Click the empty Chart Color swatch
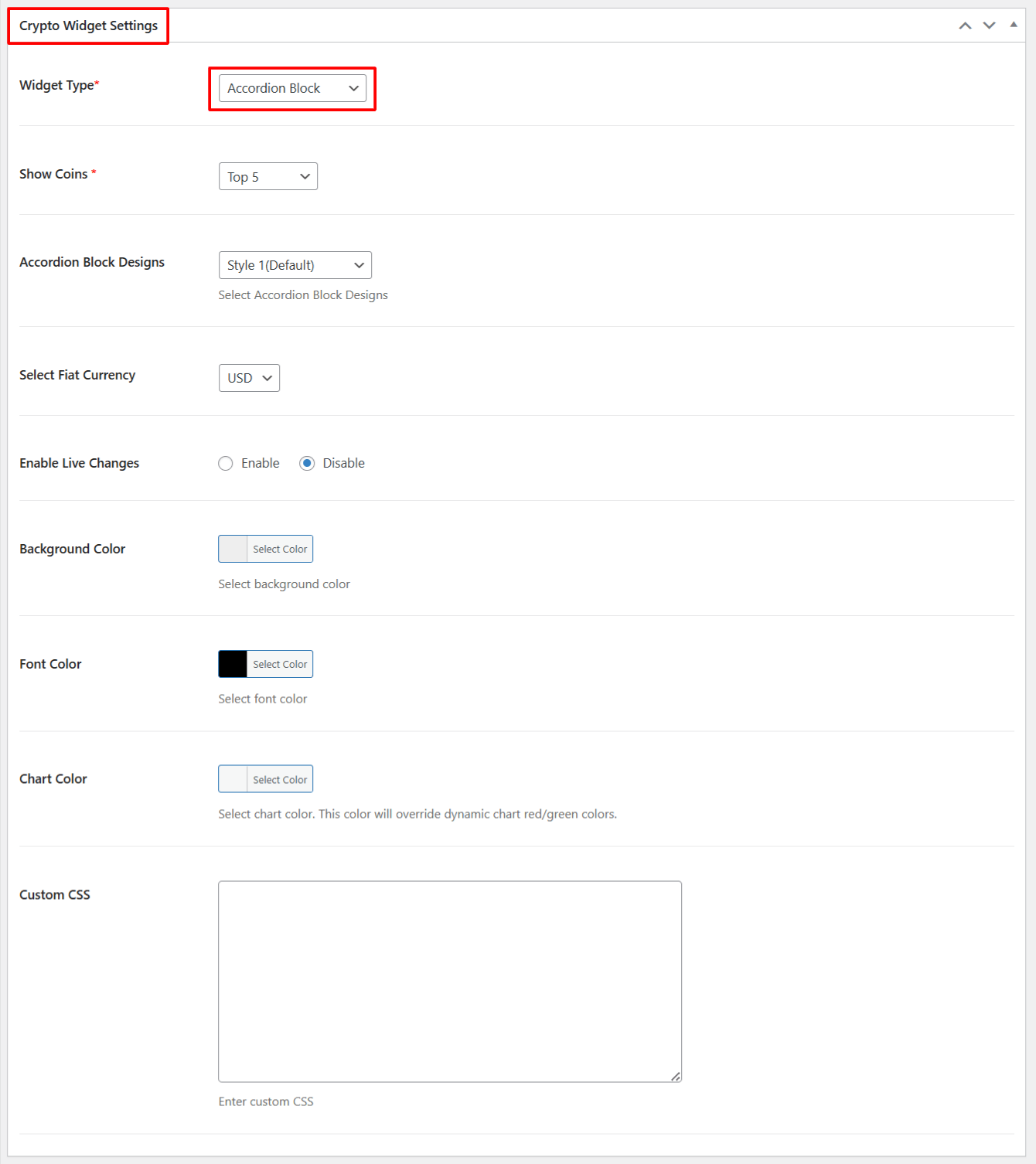This screenshot has width=1036, height=1164. tap(232, 778)
